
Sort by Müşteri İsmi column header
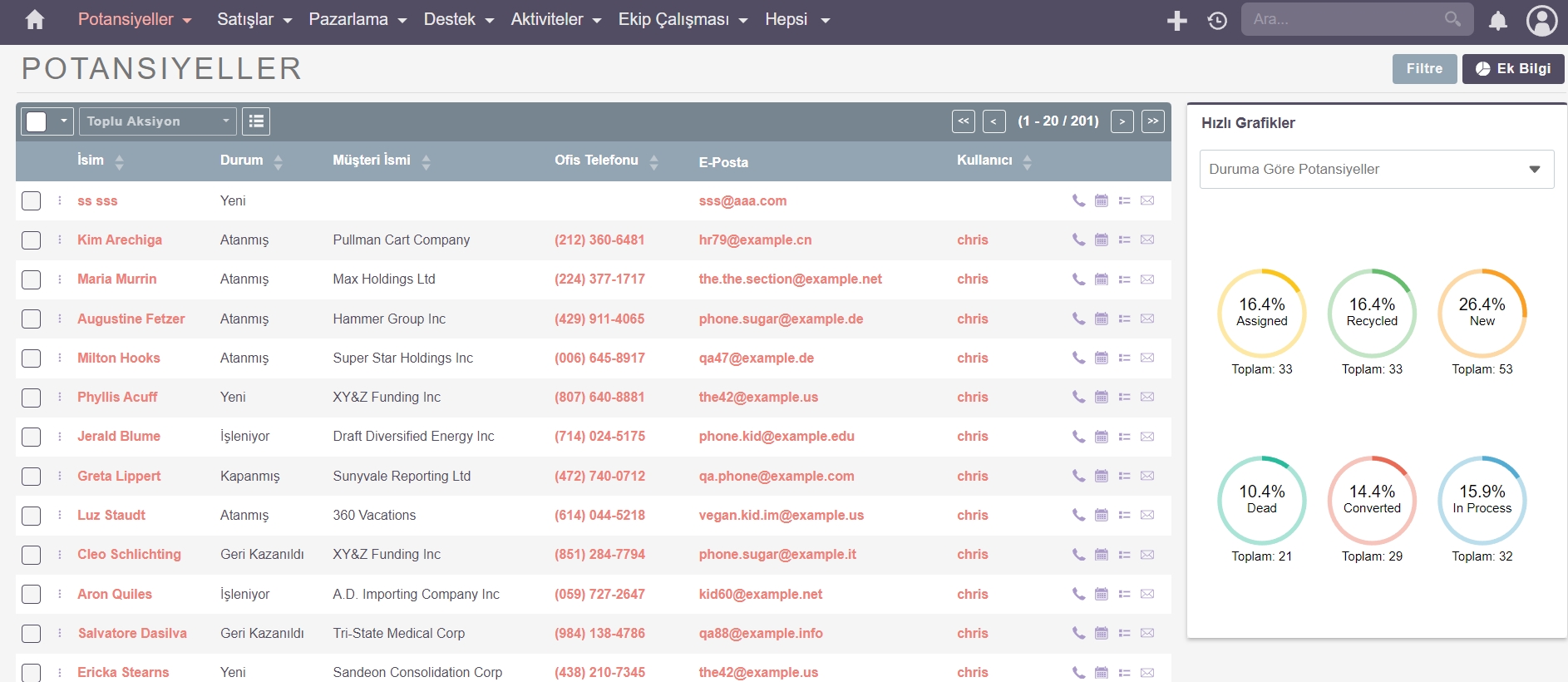372,160
